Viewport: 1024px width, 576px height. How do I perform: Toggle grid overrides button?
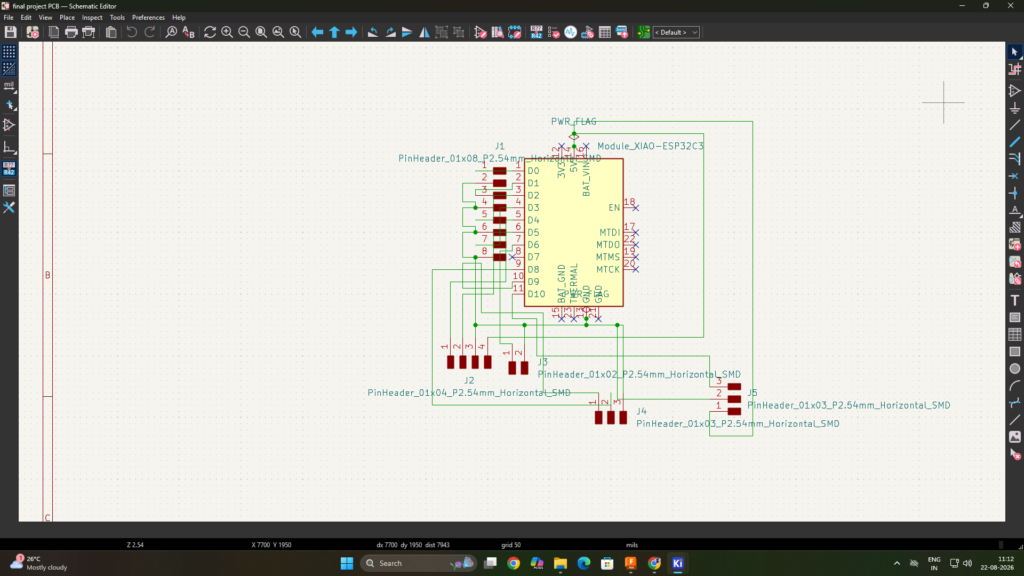pyautogui.click(x=9, y=69)
